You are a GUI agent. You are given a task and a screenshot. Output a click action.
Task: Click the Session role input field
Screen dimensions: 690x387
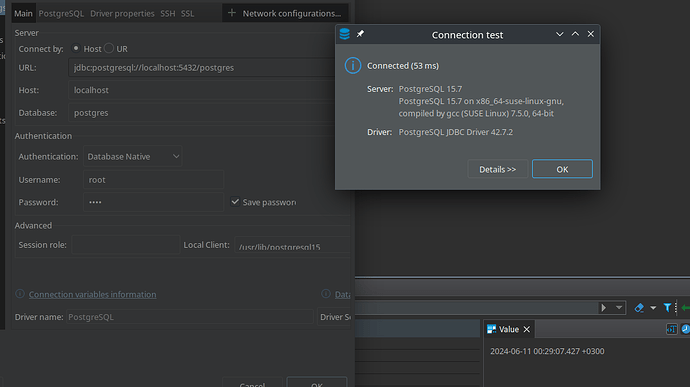coord(125,245)
